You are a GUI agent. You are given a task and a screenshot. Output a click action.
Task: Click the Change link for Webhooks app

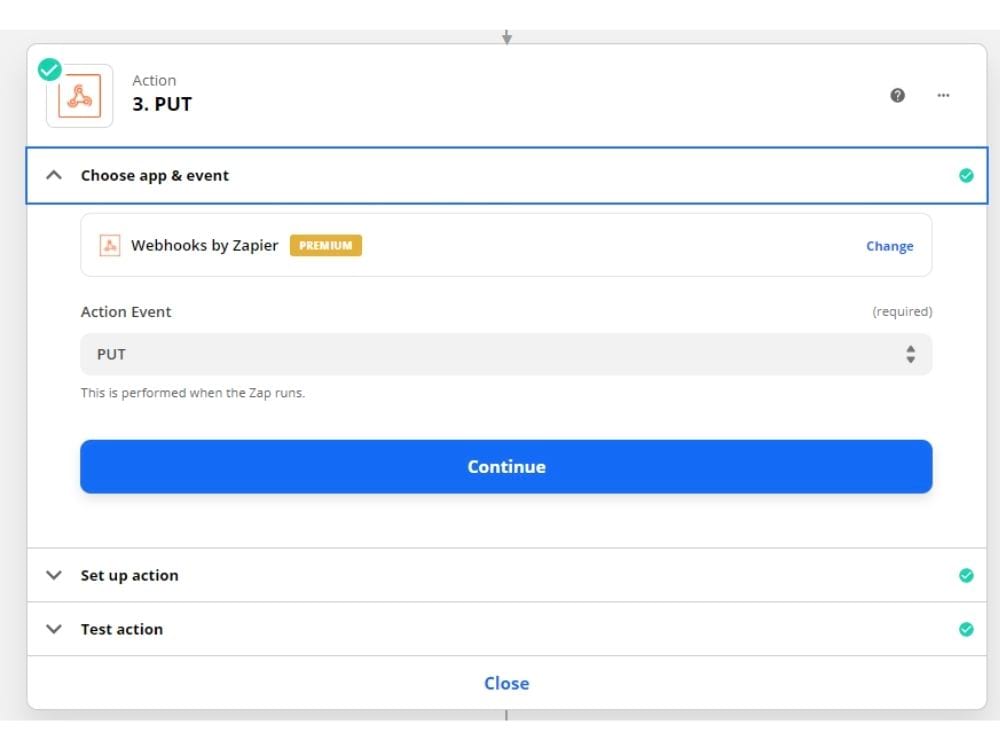(890, 246)
